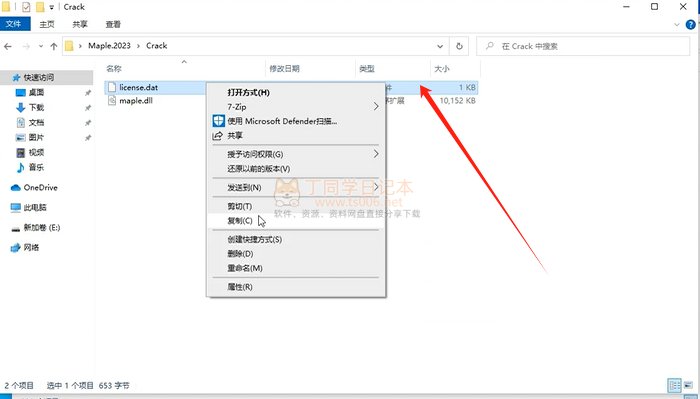Choose 重命名(M) from context menu
The height and width of the screenshot is (399, 700).
point(296,268)
